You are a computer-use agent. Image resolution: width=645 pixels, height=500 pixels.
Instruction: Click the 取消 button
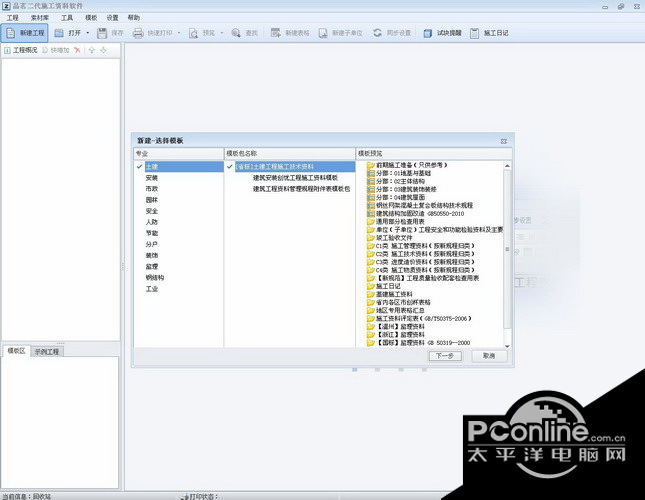click(489, 356)
